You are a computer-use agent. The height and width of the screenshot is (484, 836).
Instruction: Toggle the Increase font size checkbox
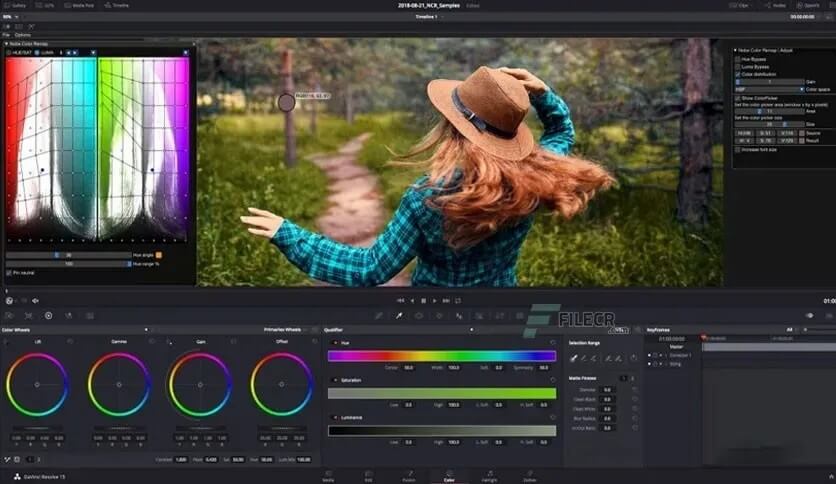(738, 150)
